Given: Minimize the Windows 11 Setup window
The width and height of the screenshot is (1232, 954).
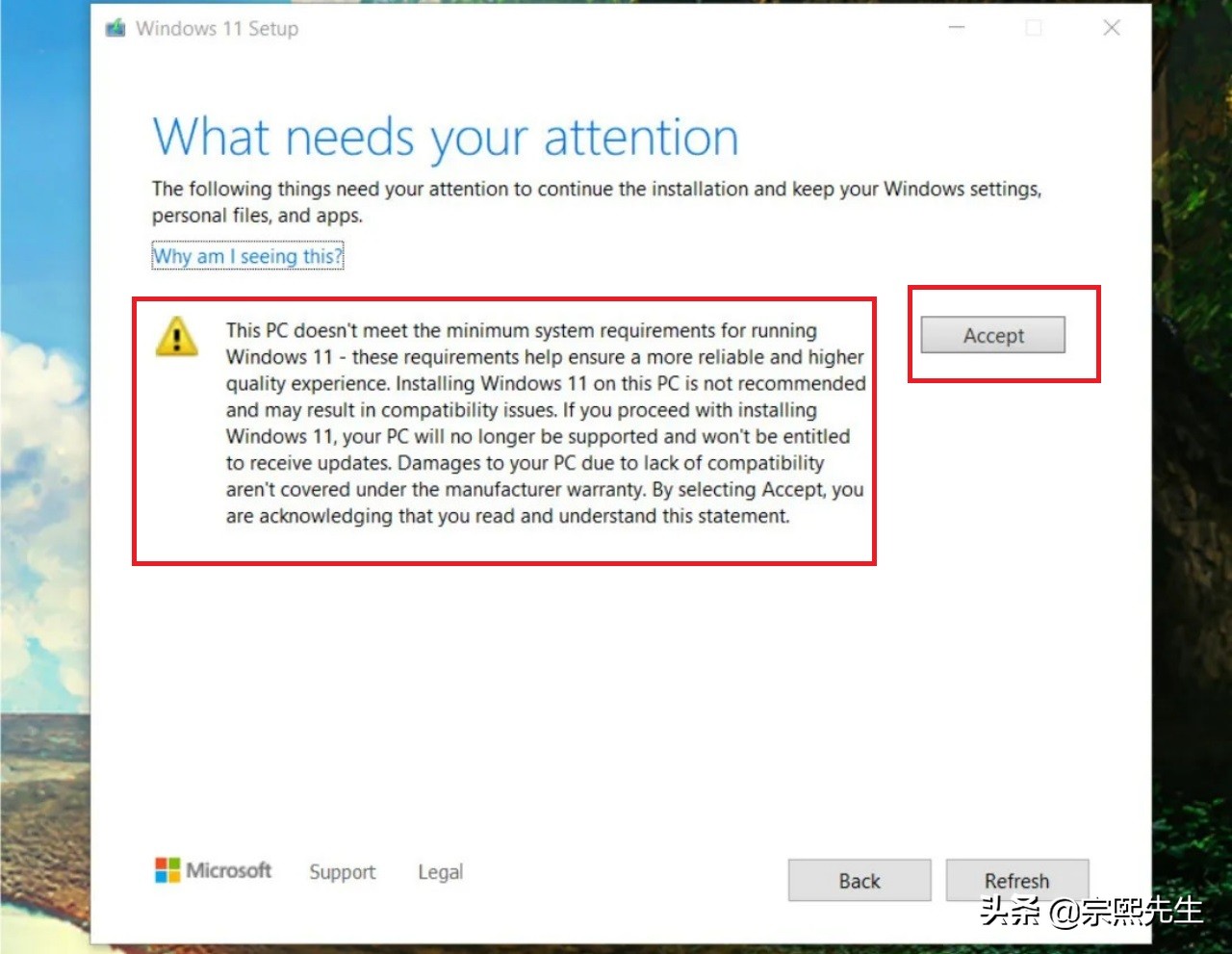Looking at the screenshot, I should pos(956,28).
